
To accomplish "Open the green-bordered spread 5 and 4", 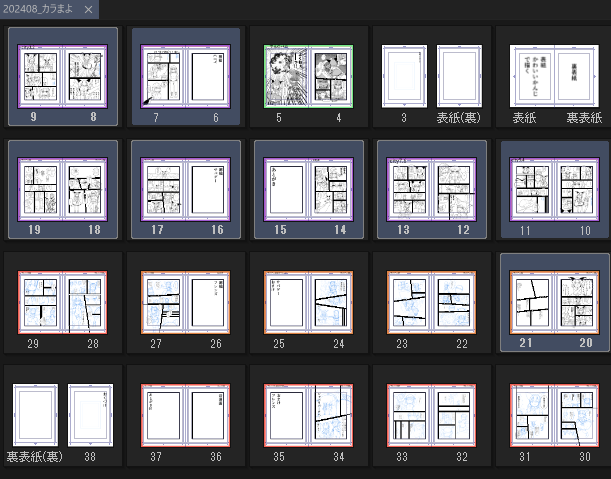I will (309, 76).
